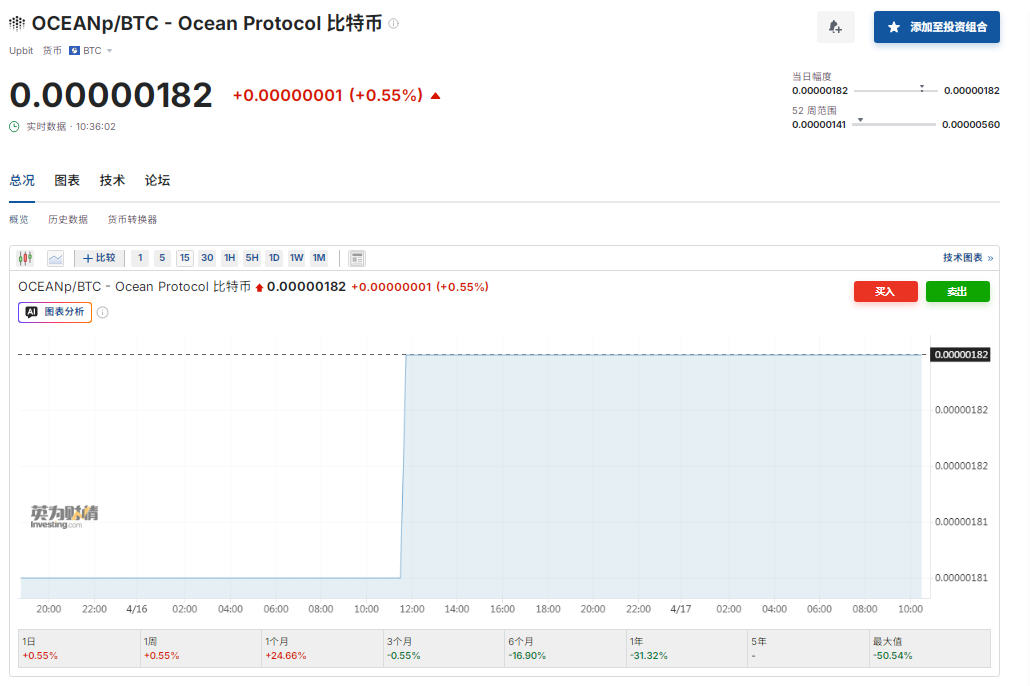The width and height of the screenshot is (1030, 686).
Task: Click the Upbit exchange label
Action: coord(21,51)
